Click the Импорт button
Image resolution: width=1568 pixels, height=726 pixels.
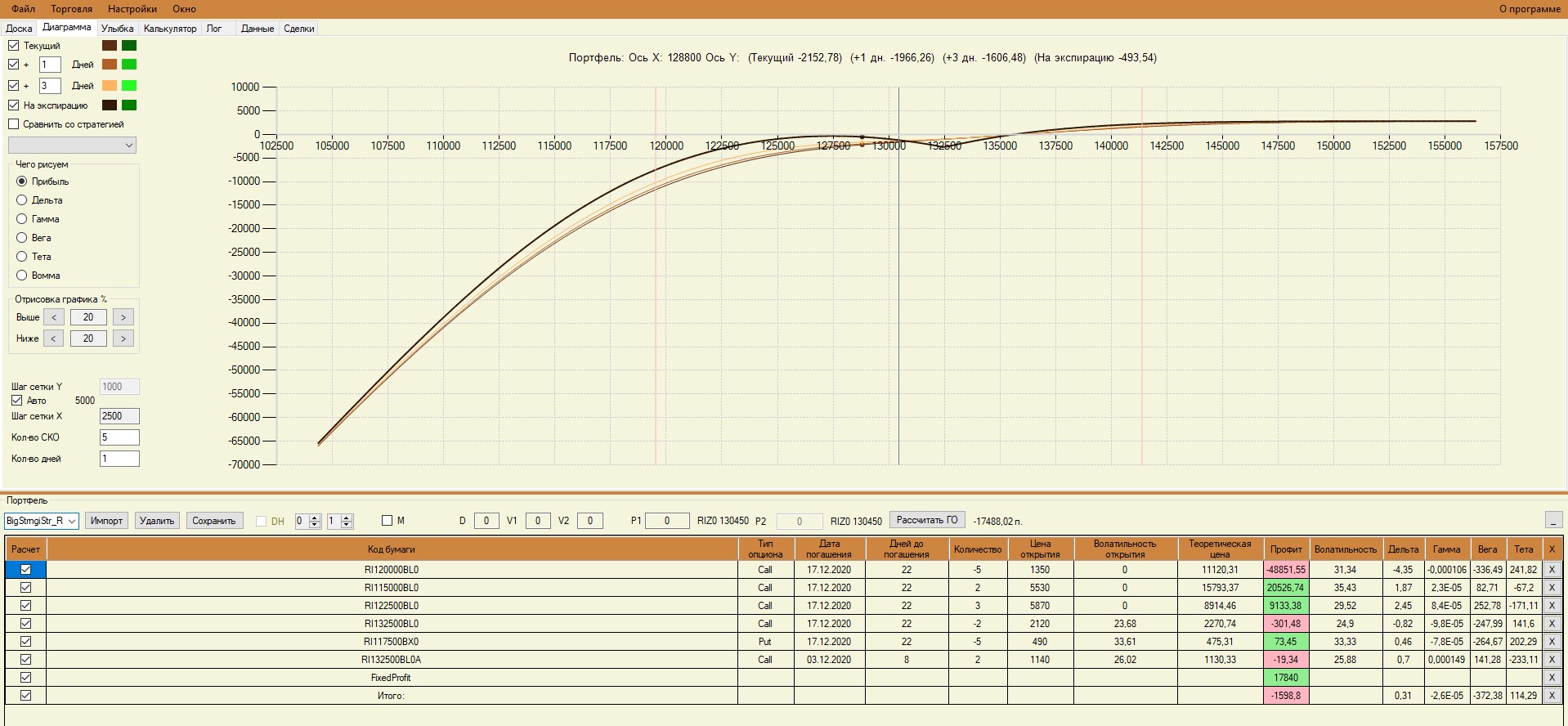(x=106, y=521)
